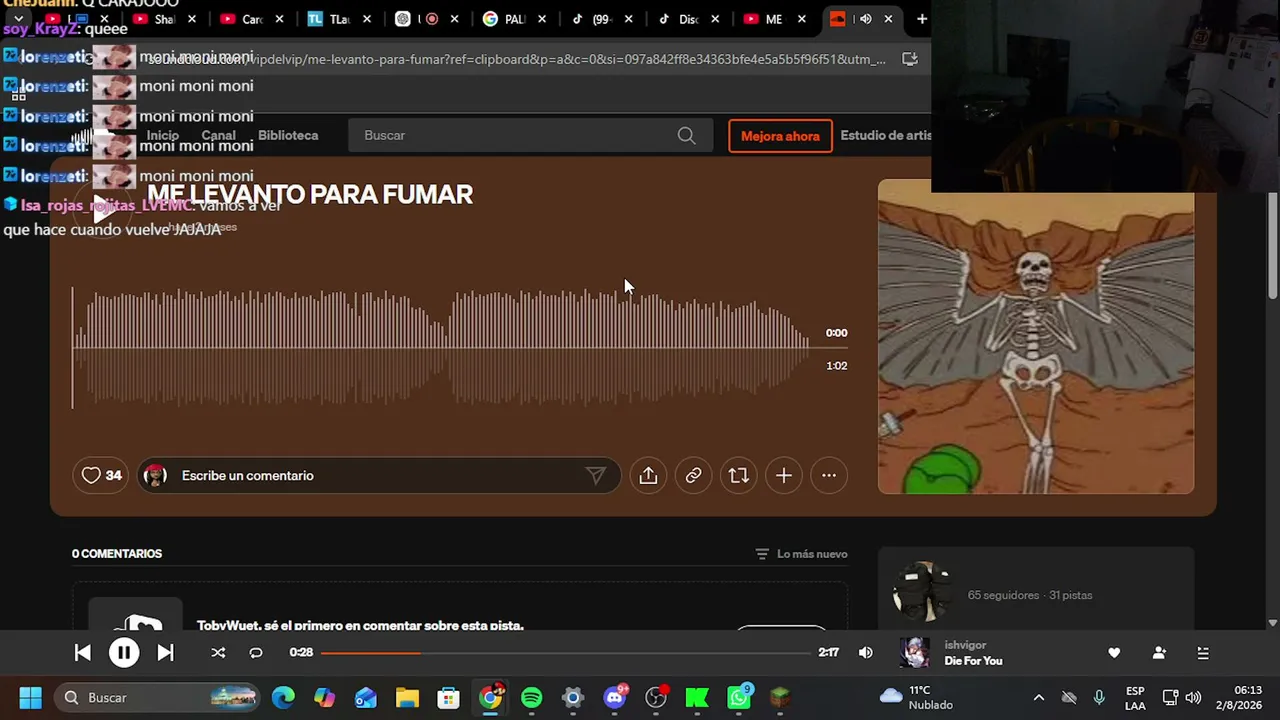The image size is (1280, 720).
Task: Open Copilot from the taskbar
Action: point(325,698)
